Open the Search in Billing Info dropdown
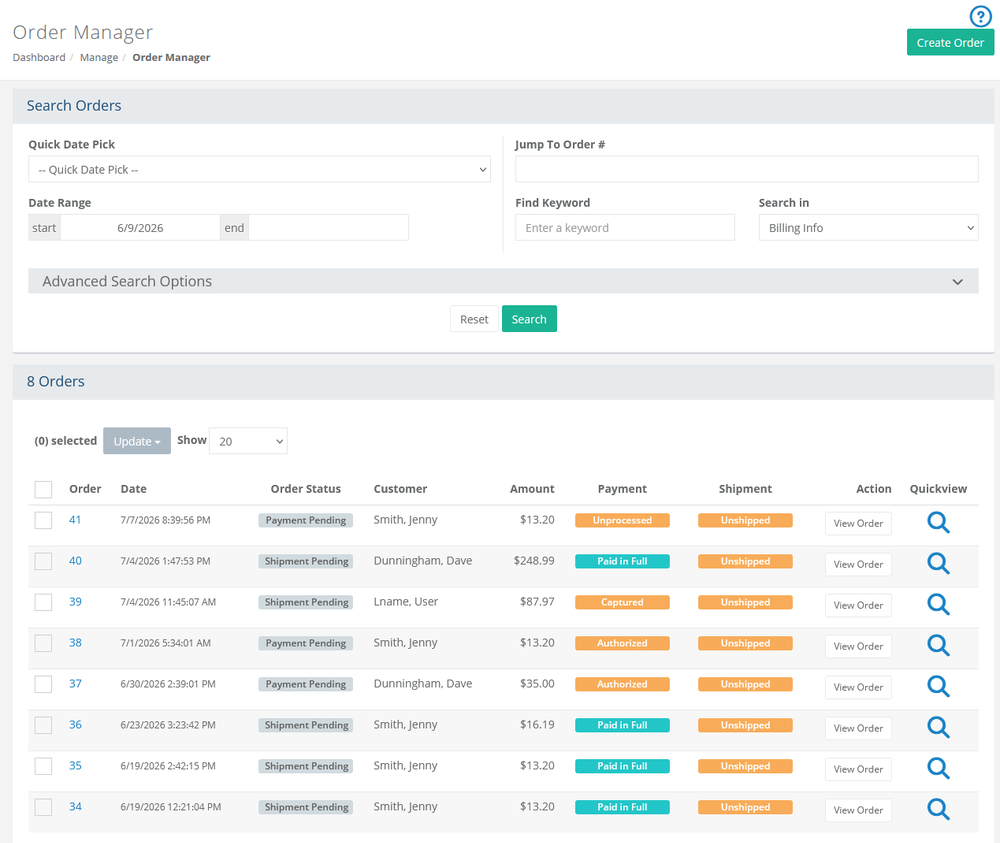The width and height of the screenshot is (1000, 843). point(869,228)
